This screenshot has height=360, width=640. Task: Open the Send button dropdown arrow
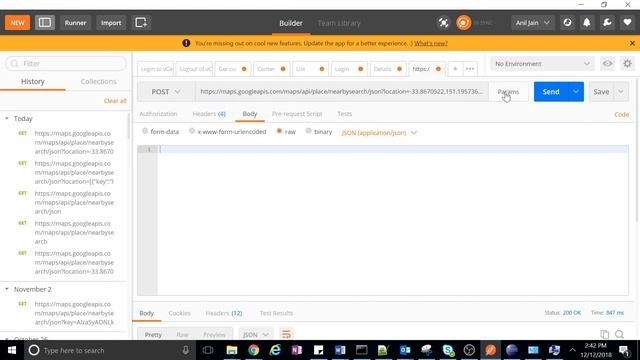click(x=576, y=92)
